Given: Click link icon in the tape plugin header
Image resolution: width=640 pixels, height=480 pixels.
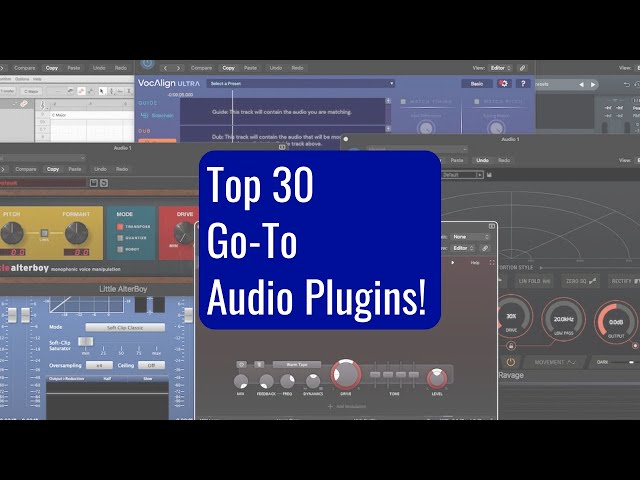Looking at the screenshot, I should click(484, 248).
